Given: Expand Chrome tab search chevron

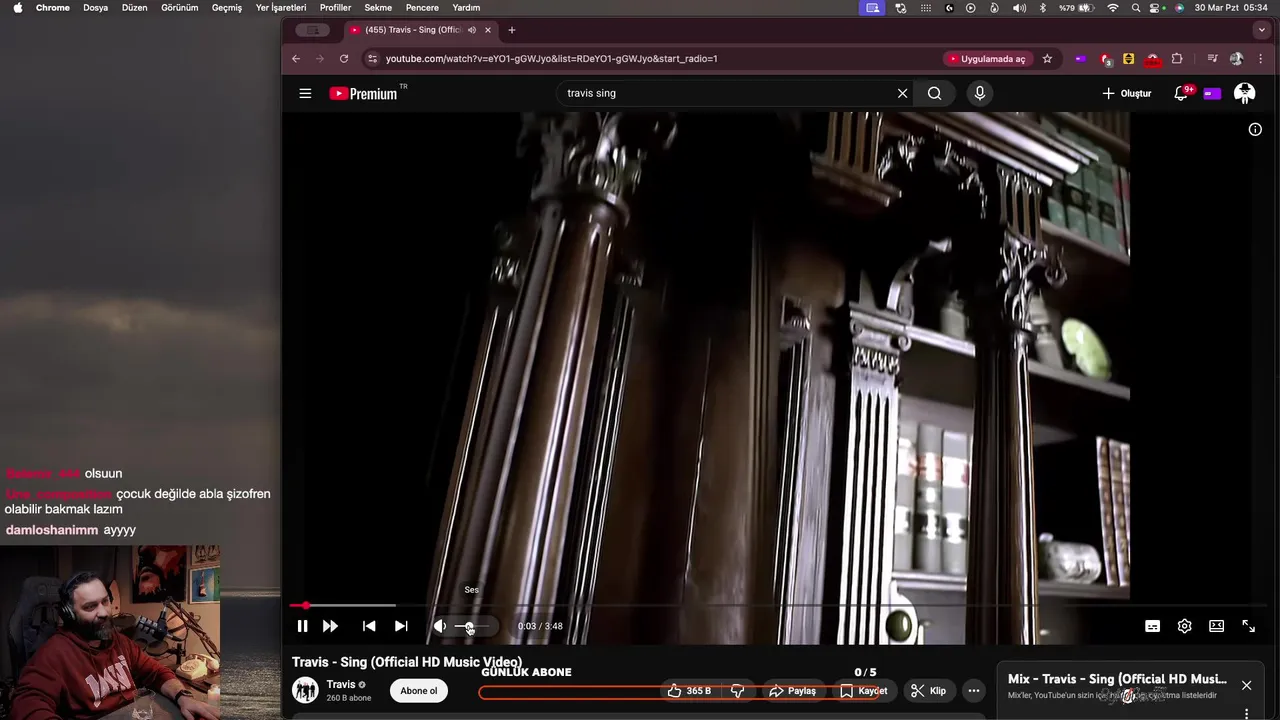Looking at the screenshot, I should point(1261,30).
